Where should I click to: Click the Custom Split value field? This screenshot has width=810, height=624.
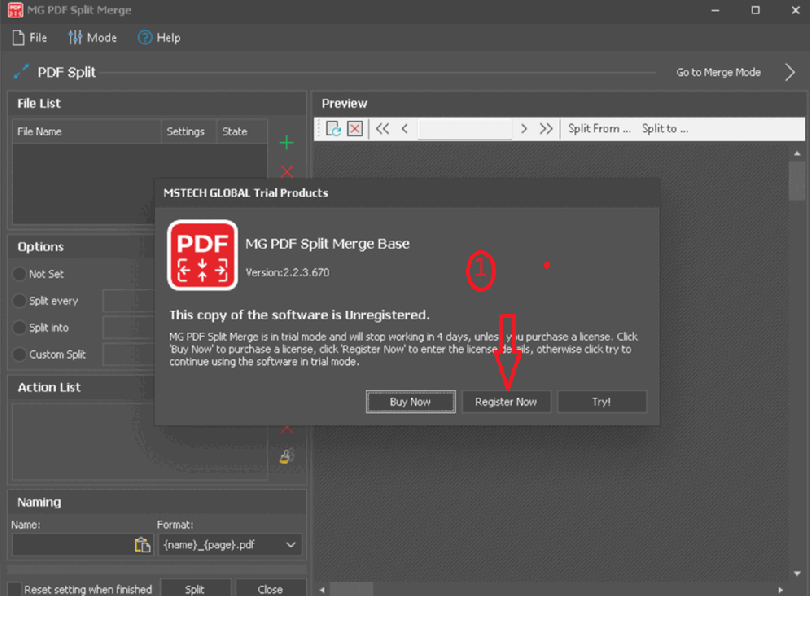[129, 354]
